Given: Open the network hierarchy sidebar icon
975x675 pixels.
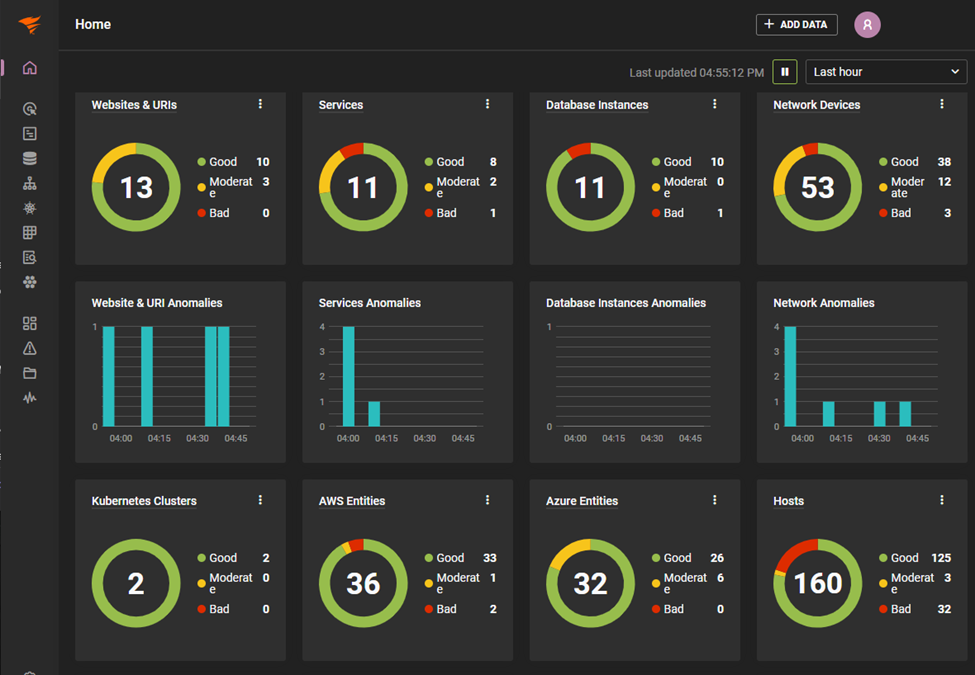Looking at the screenshot, I should (29, 183).
